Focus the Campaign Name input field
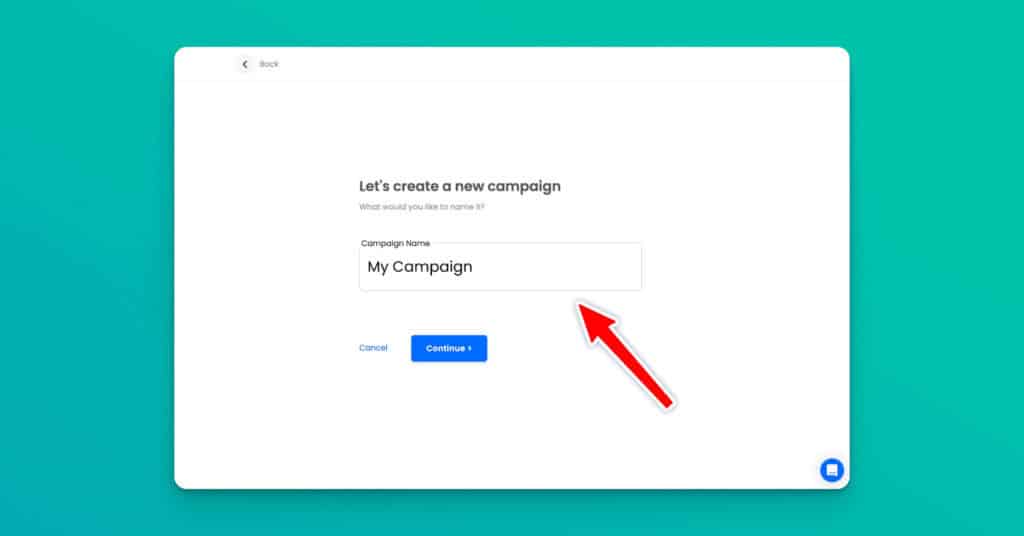Image resolution: width=1024 pixels, height=536 pixels. click(500, 266)
